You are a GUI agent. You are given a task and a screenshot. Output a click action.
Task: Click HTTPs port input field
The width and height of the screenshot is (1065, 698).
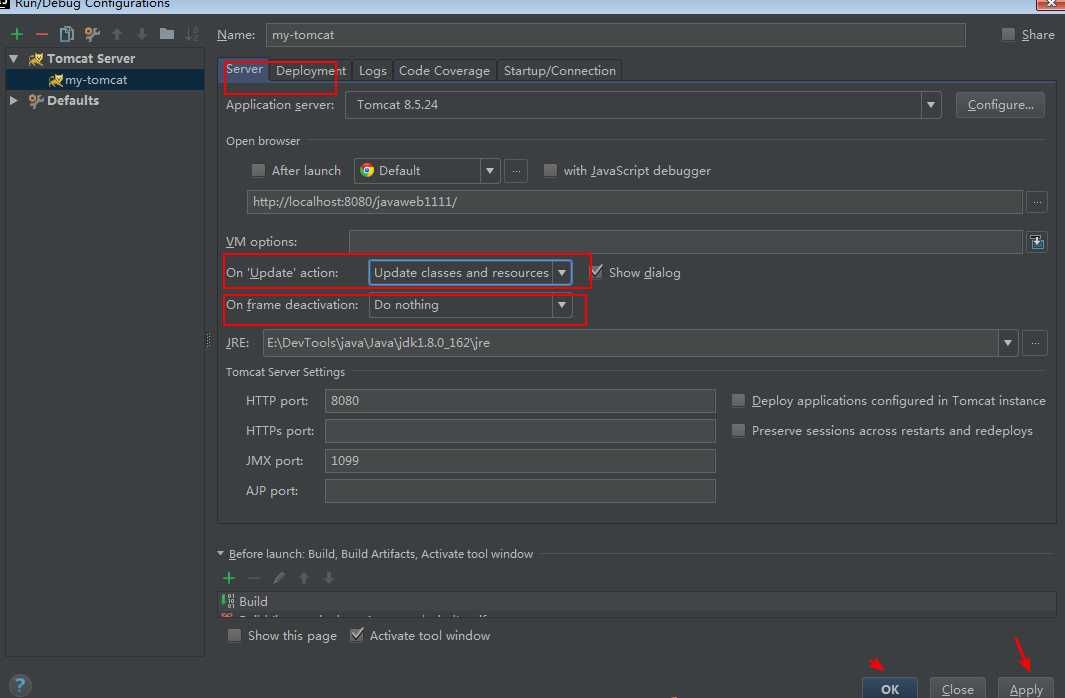click(520, 430)
